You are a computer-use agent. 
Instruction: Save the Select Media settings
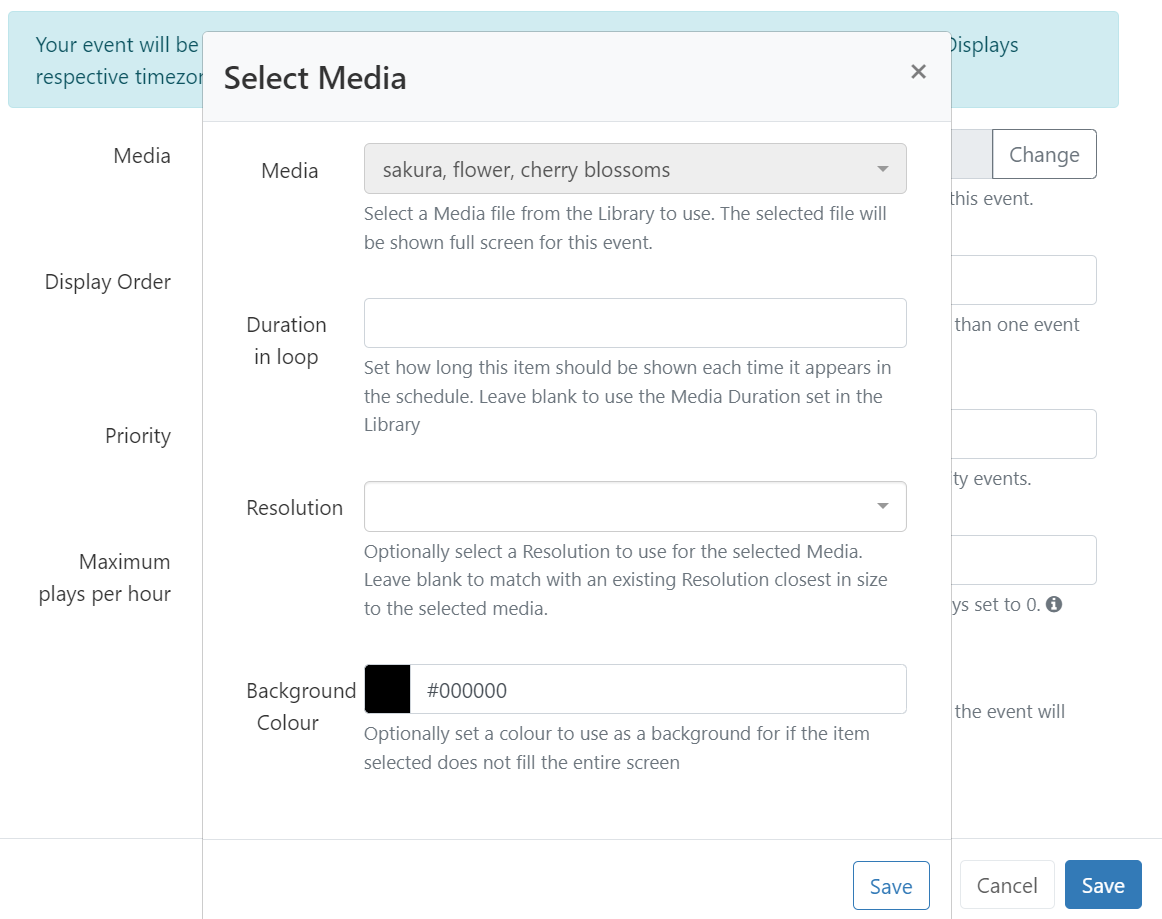(x=890, y=885)
